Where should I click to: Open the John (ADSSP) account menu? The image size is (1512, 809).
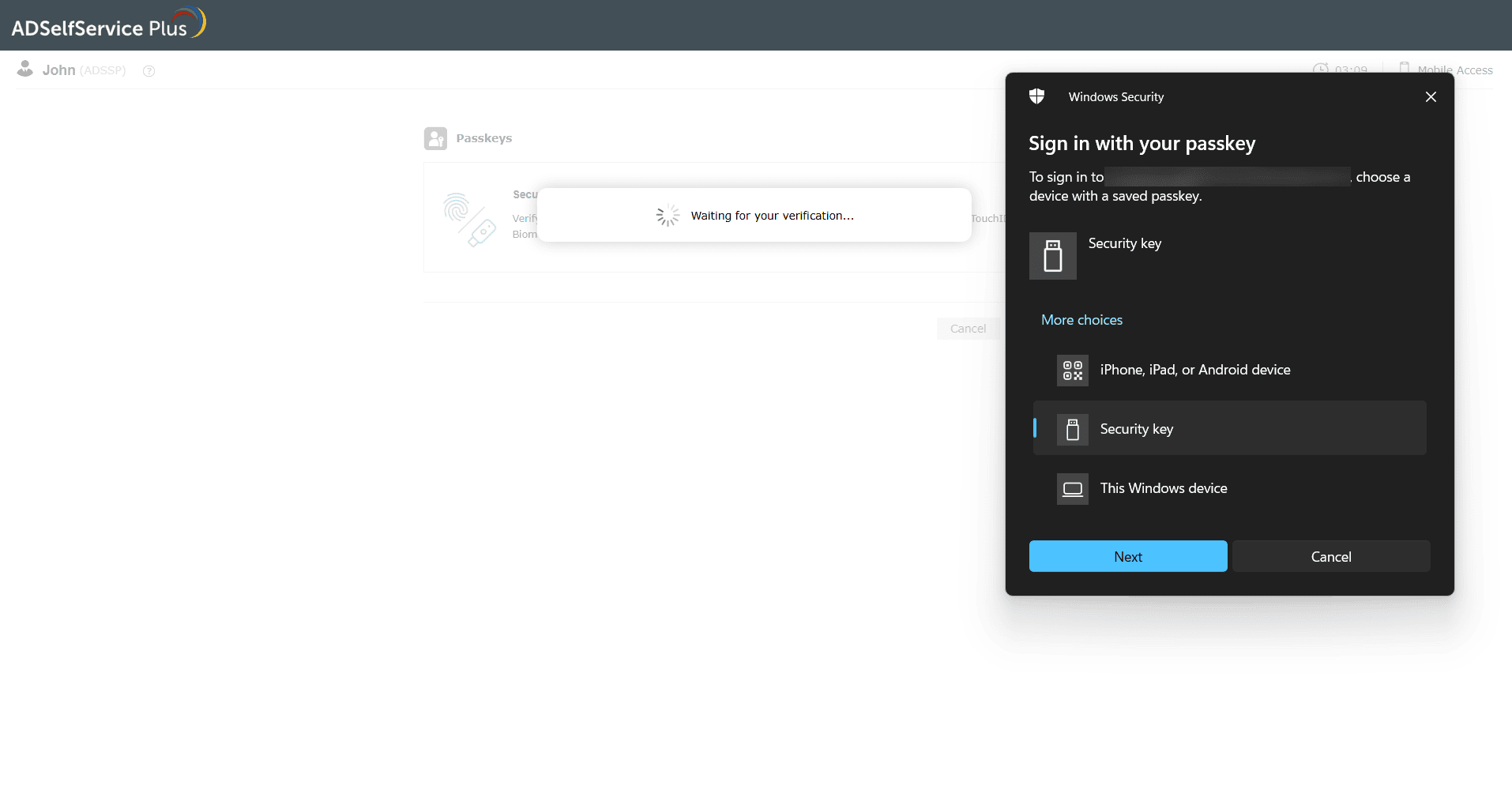click(83, 70)
